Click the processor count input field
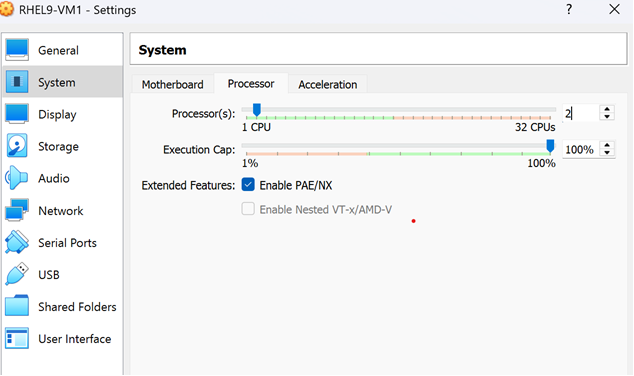This screenshot has width=634, height=376. 580,113
